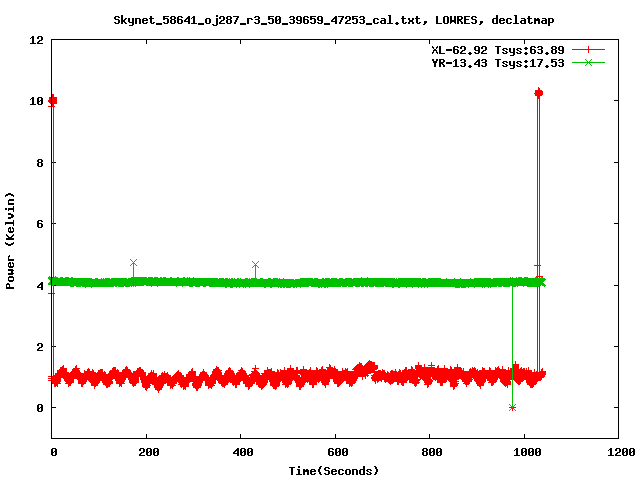Image resolution: width=640 pixels, height=480 pixels.
Task: Click the green spike marker near 430 seconds
Action: pos(255,264)
